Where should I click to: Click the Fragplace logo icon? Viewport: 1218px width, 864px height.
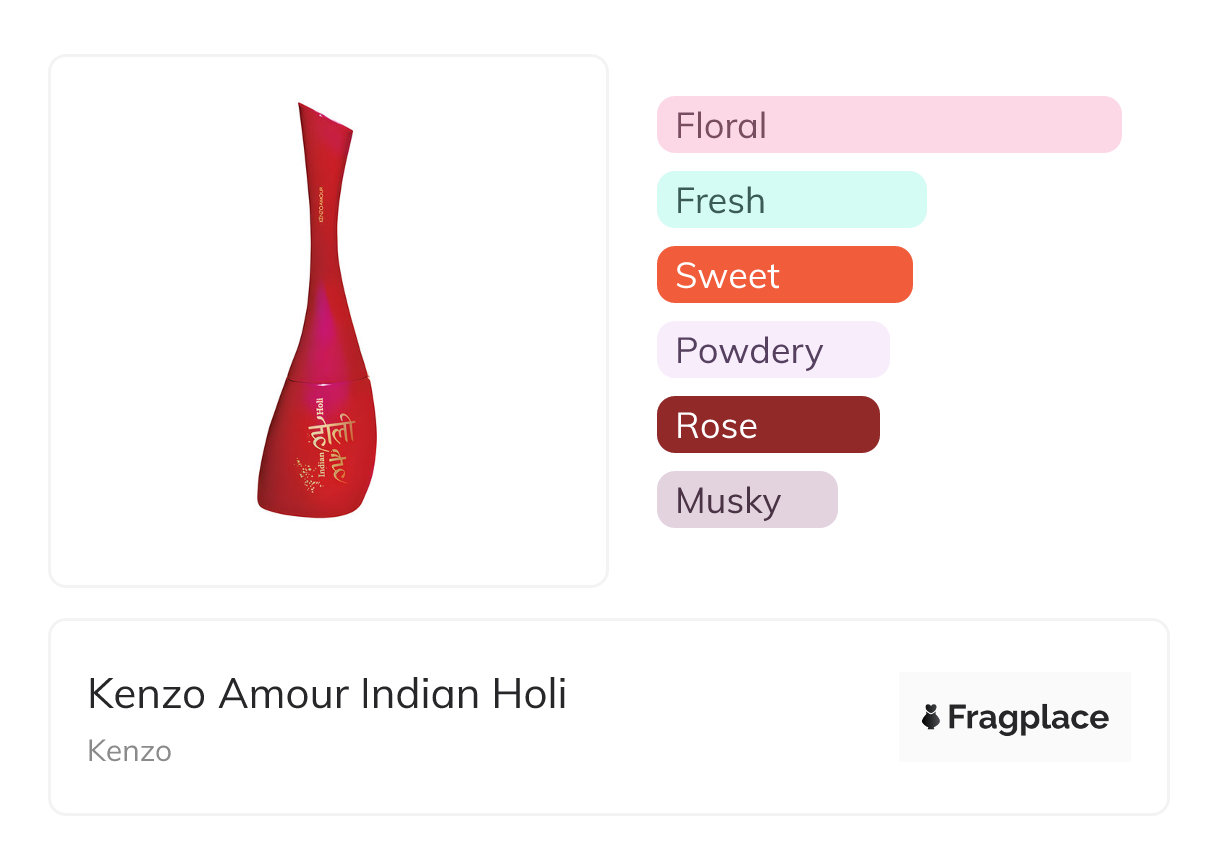coord(931,717)
